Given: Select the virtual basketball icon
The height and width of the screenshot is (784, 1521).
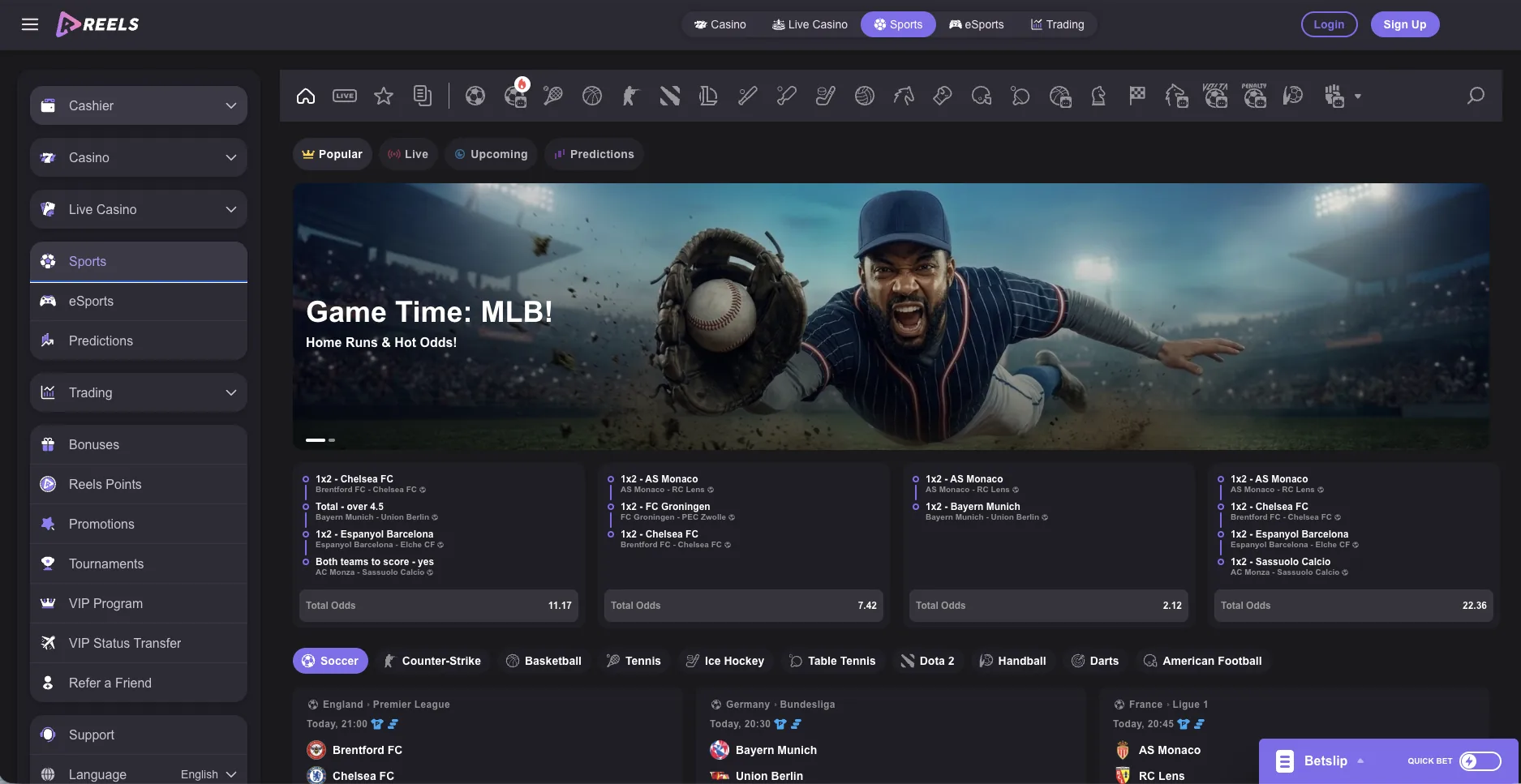Looking at the screenshot, I should point(1060,96).
